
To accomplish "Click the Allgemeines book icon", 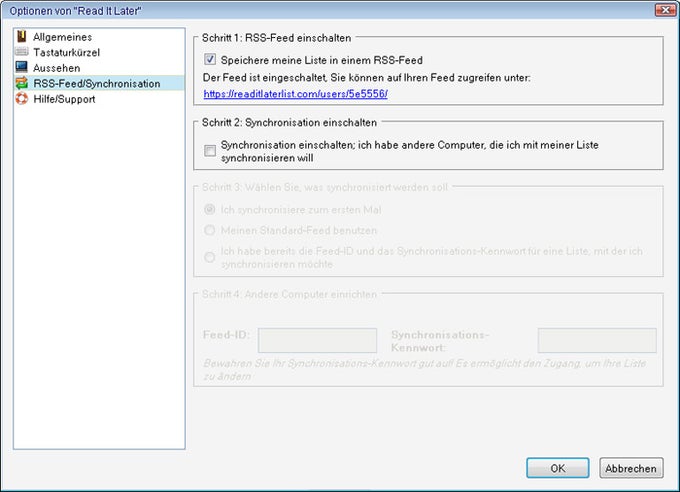I will click(22, 36).
